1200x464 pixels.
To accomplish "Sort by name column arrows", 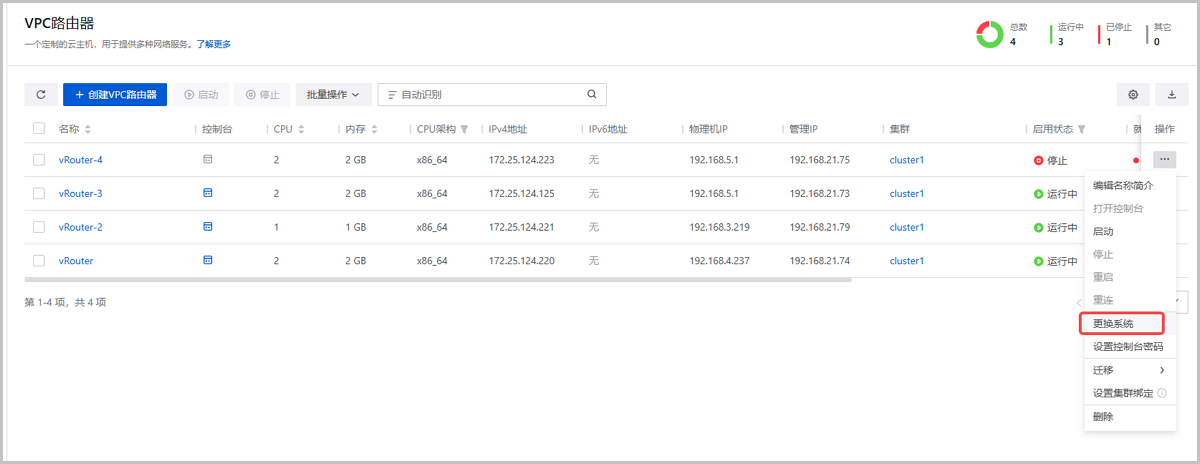I will pyautogui.click(x=88, y=130).
